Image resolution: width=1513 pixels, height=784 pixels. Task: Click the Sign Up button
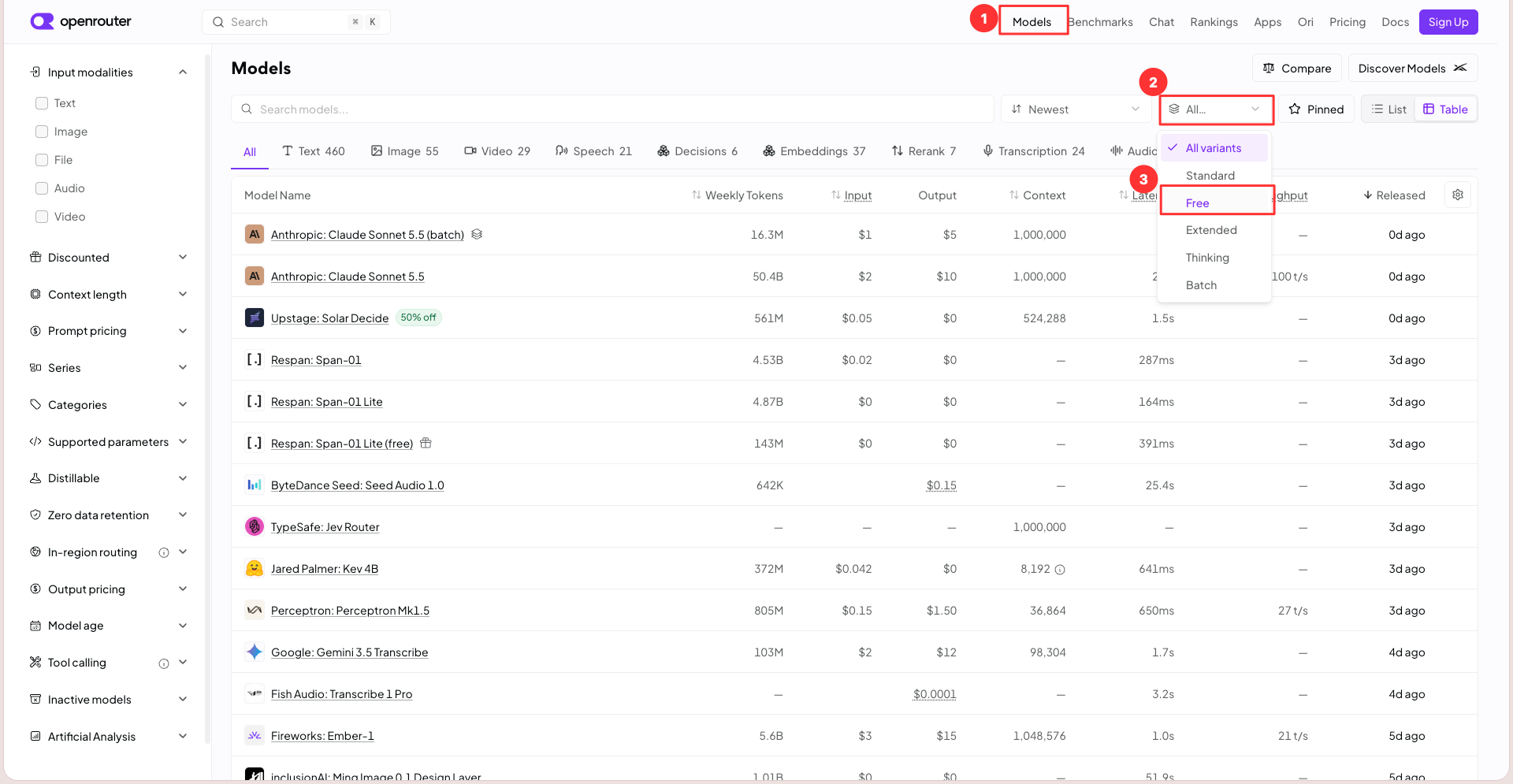(1448, 22)
